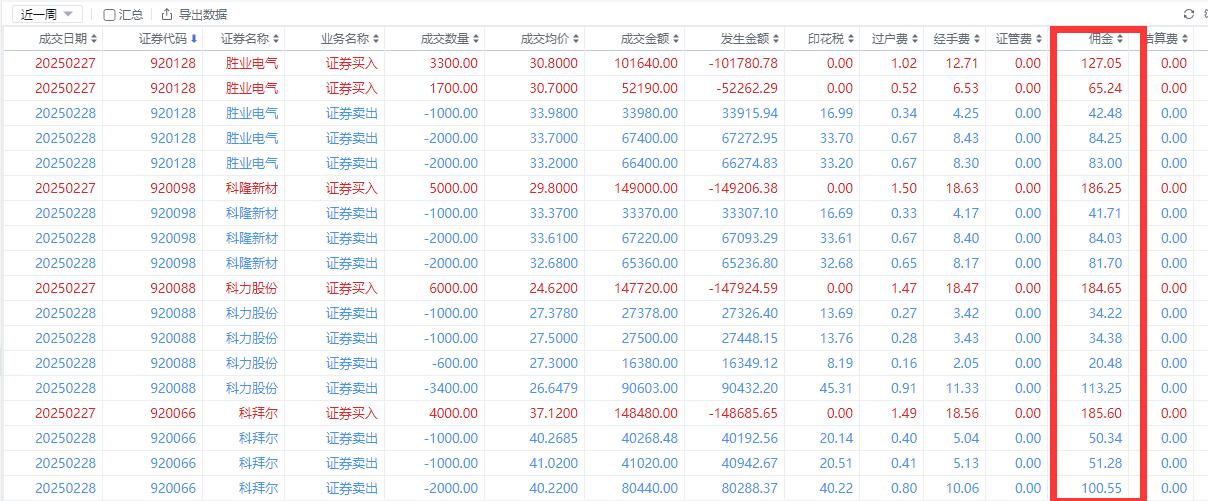This screenshot has height=501, width=1208.
Task: Toggle sort arrows on 经手费 header
Action: 976,39
